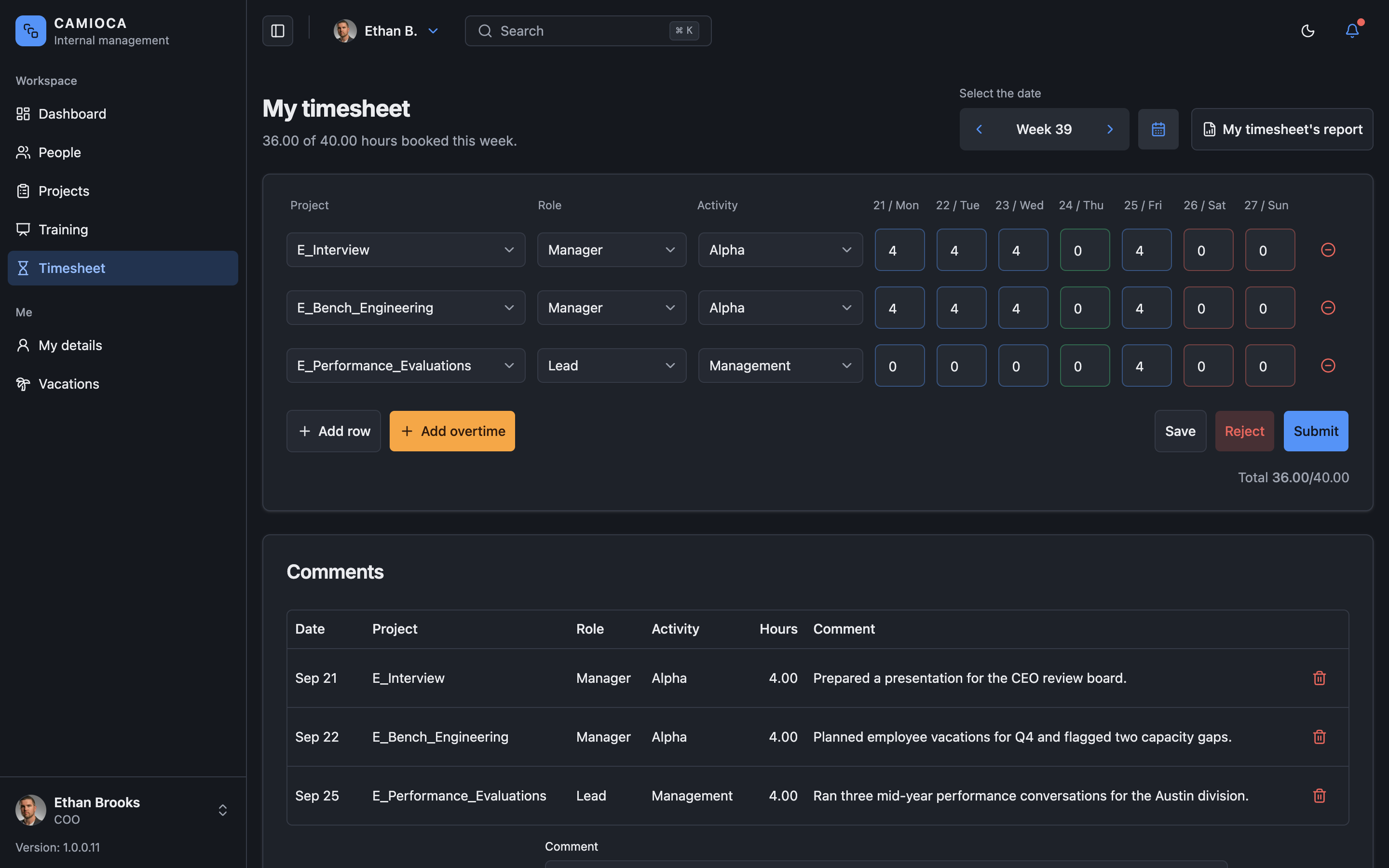
Task: Remove the E_Interview timesheet row
Action: pos(1328,250)
